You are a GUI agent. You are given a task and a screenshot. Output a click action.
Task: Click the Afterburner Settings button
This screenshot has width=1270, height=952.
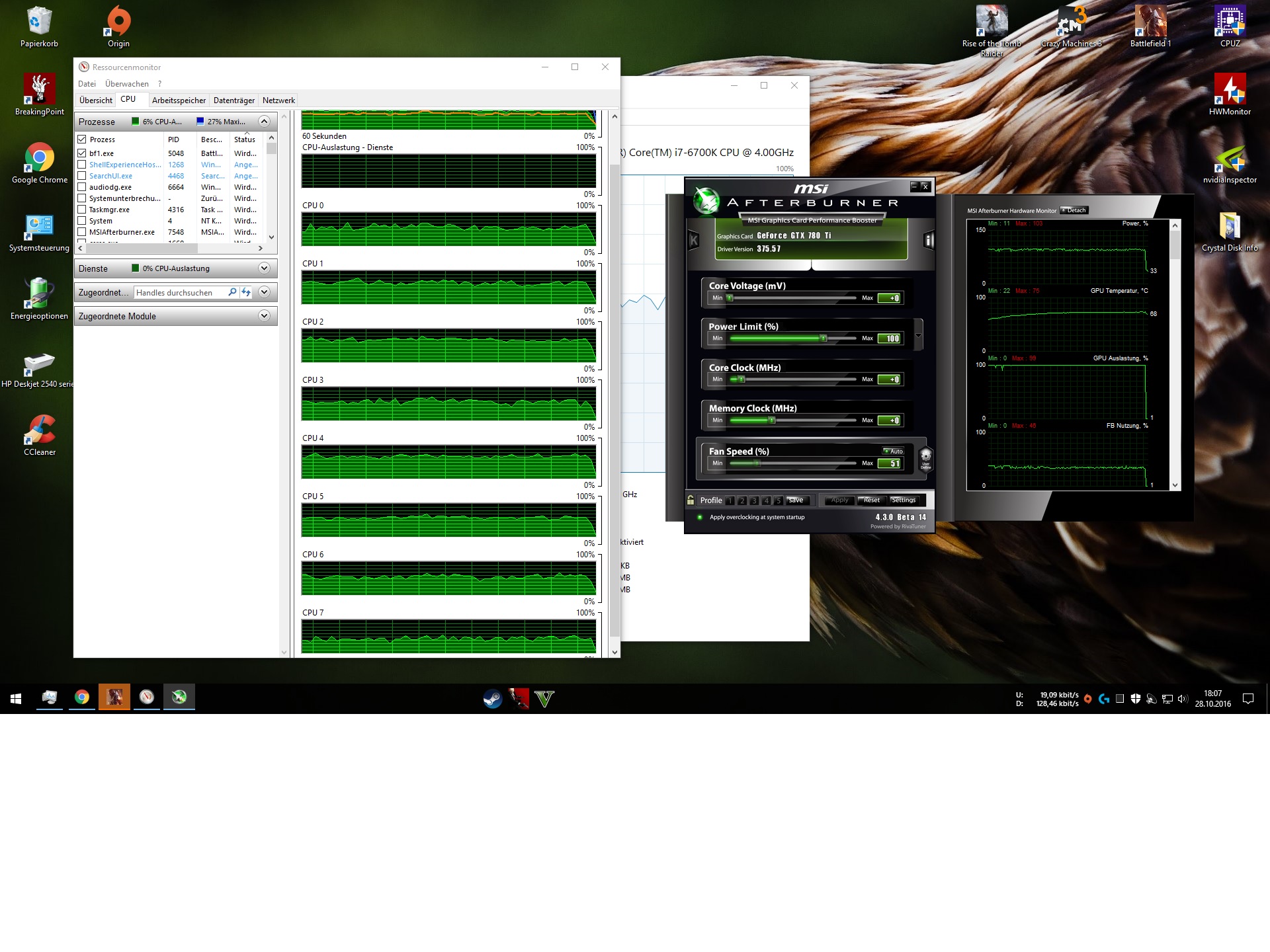pos(903,500)
